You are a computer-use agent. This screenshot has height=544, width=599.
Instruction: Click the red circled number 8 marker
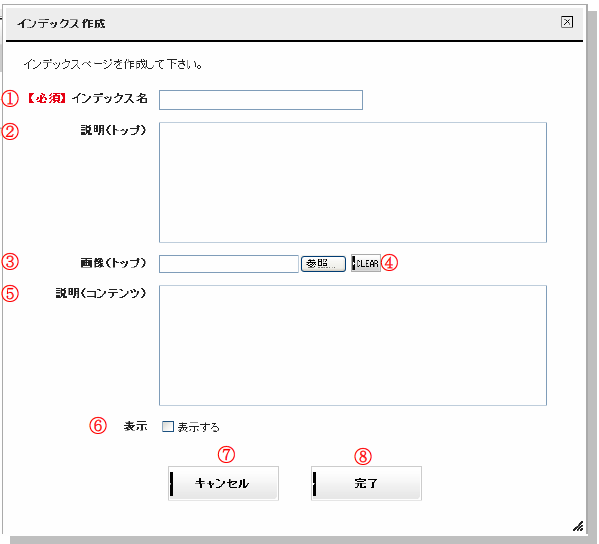[x=363, y=456]
